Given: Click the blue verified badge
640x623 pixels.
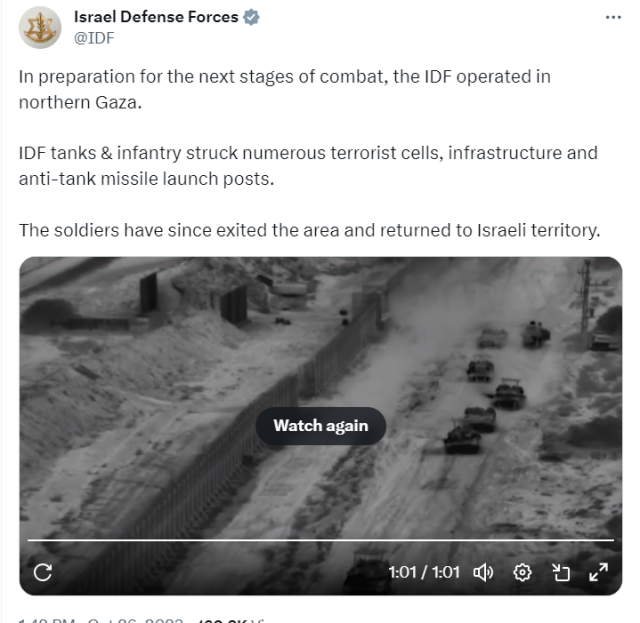Looking at the screenshot, I should (x=251, y=17).
